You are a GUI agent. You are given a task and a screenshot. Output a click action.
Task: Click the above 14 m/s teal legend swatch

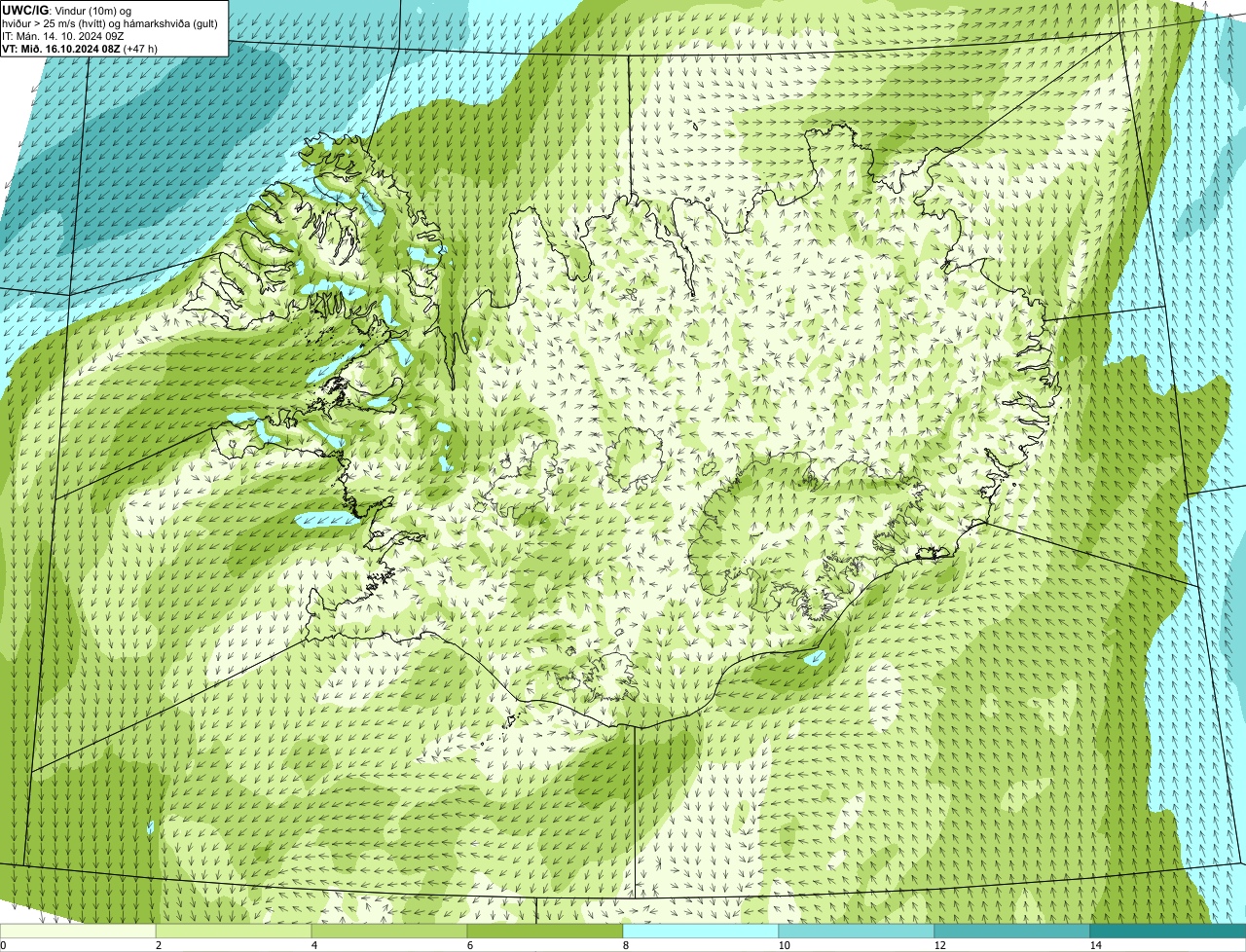[1168, 931]
